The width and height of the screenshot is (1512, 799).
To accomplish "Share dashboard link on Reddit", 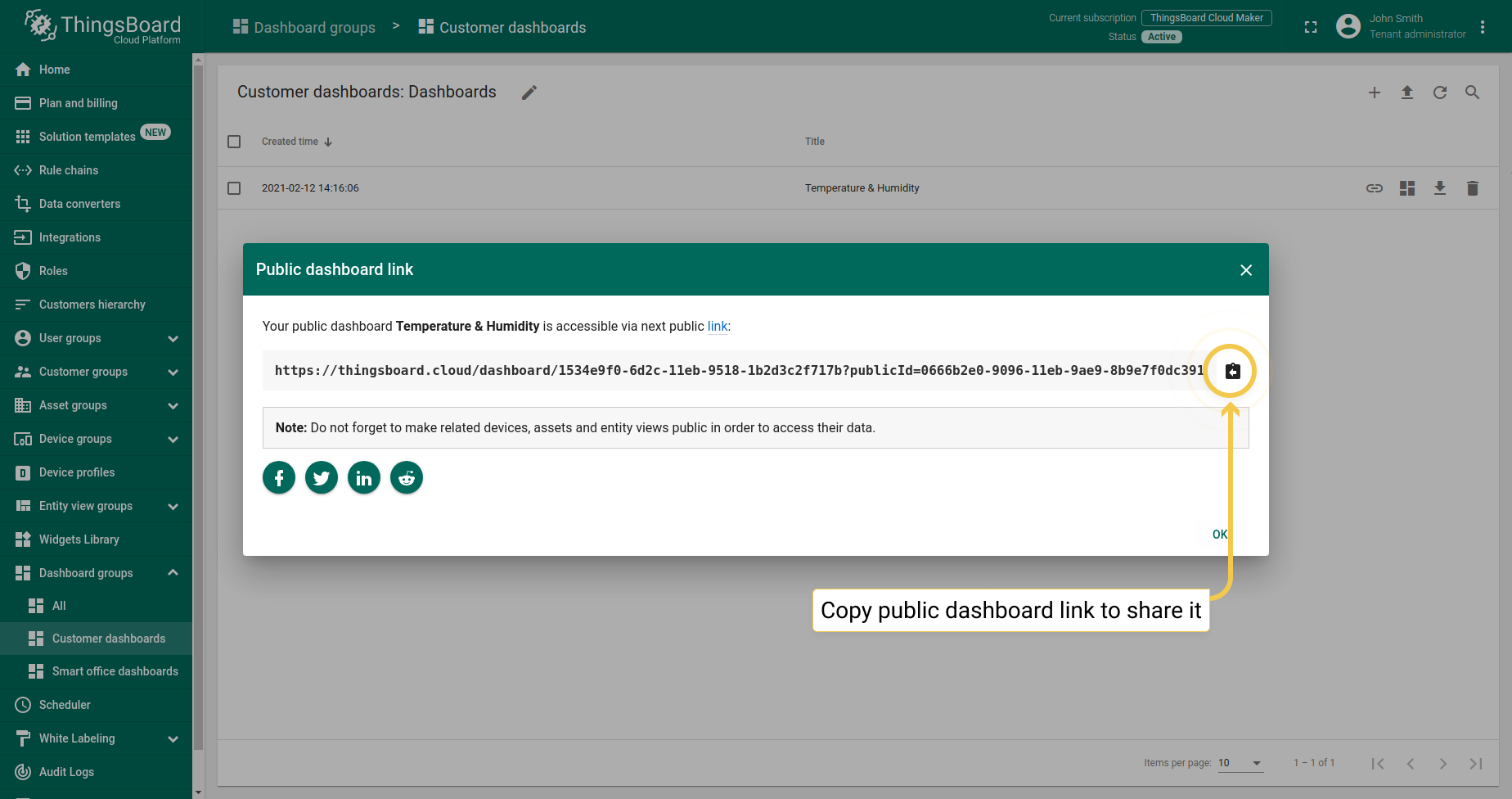I will [x=407, y=478].
